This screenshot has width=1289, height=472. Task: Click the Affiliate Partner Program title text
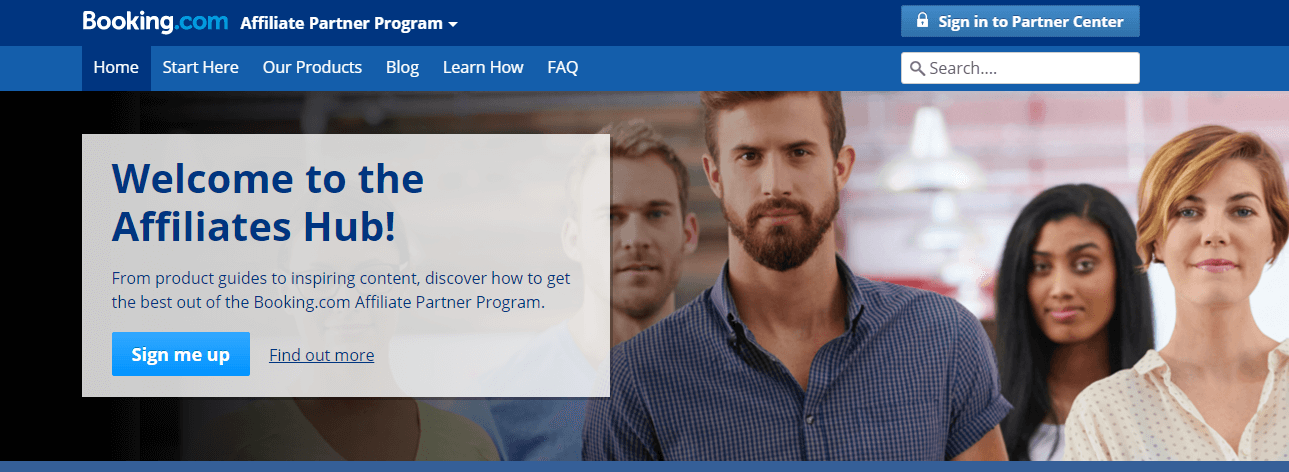[x=341, y=22]
